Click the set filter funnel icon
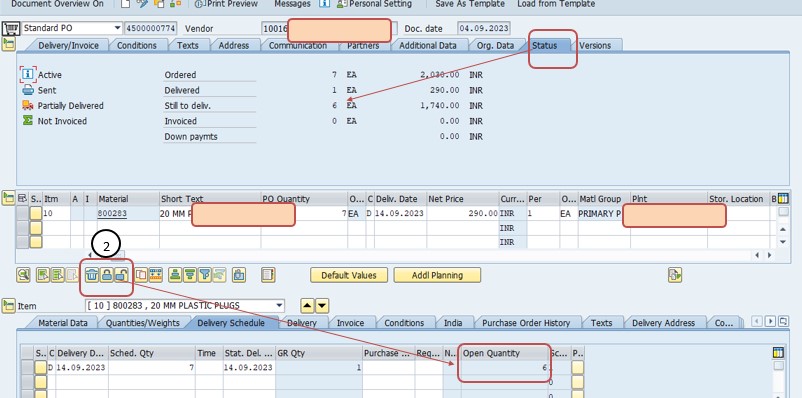The image size is (802, 398). click(x=205, y=275)
